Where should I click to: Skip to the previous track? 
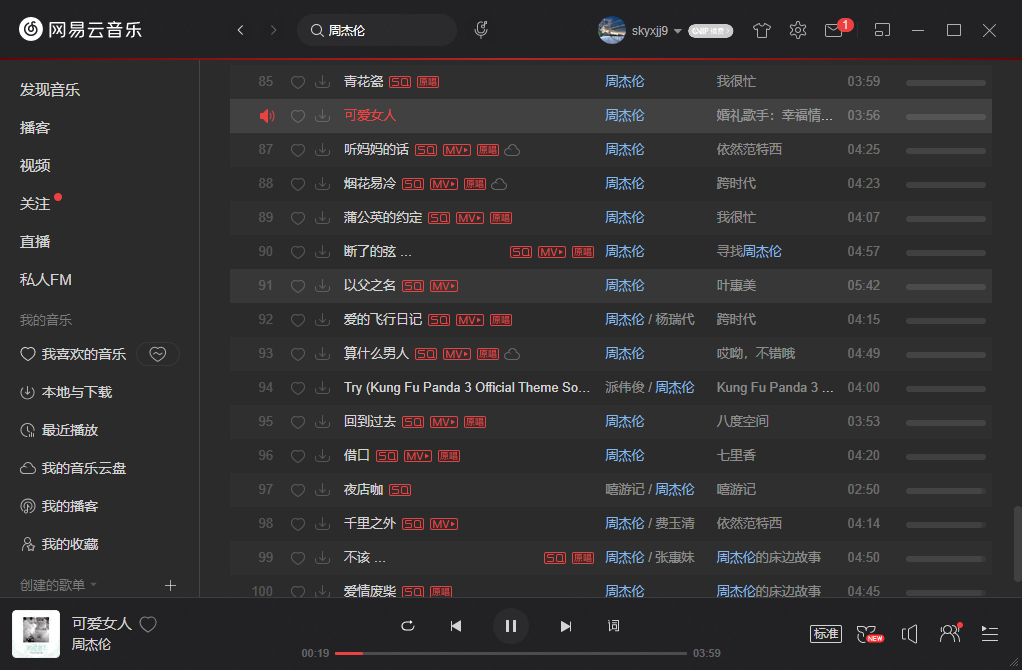pyautogui.click(x=456, y=626)
